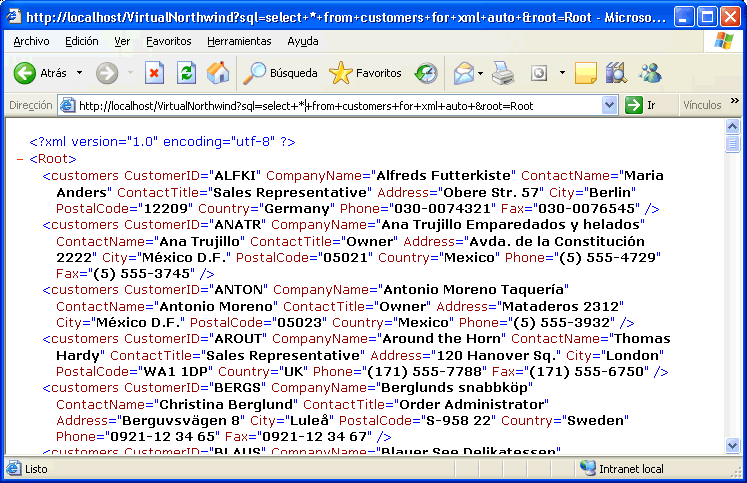Click the CustomerID value "ALFKI"
Viewport: 747px width, 483px height.
pos(237,176)
